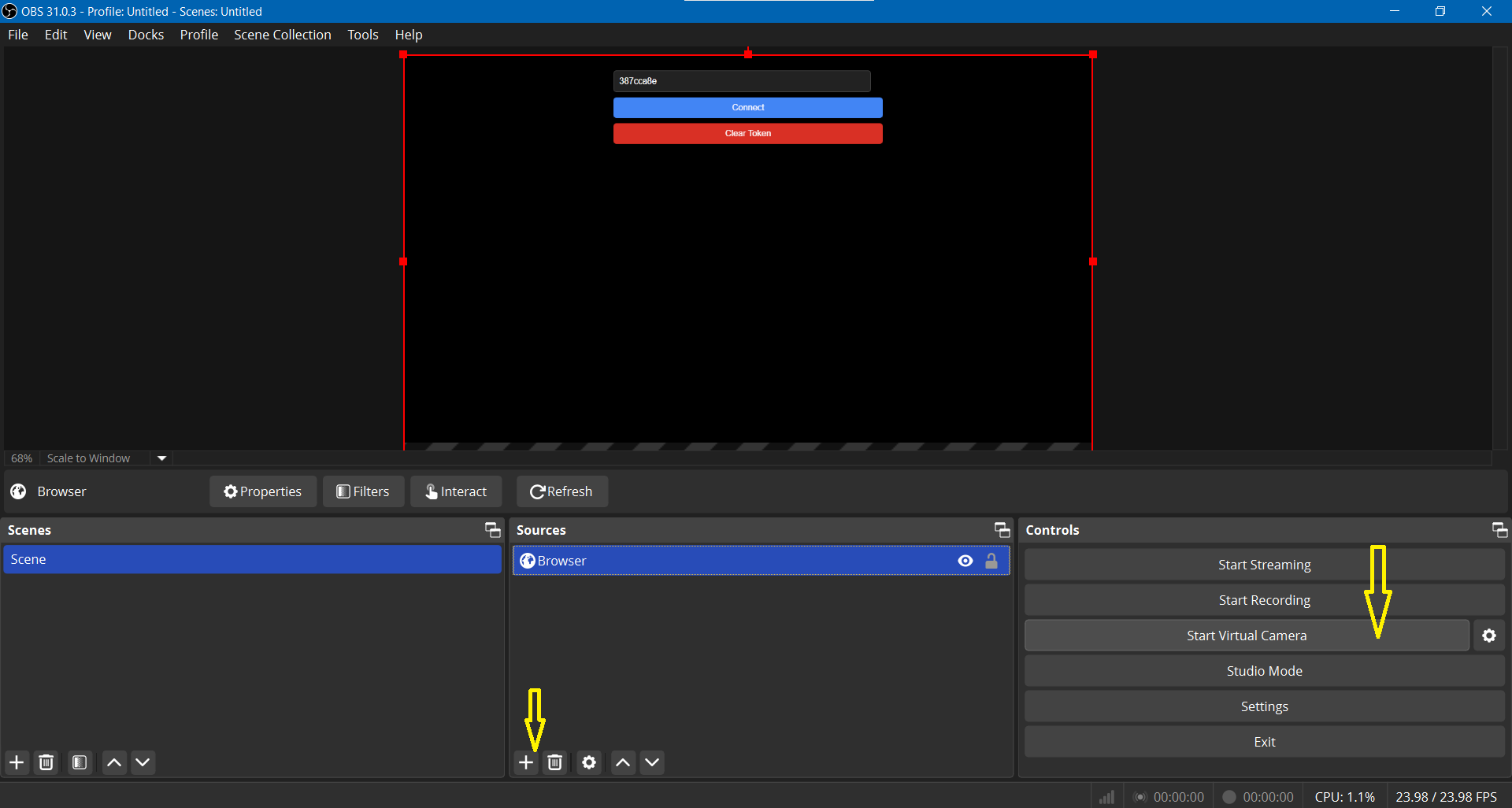Open the View menu
The image size is (1512, 808).
pos(98,35)
